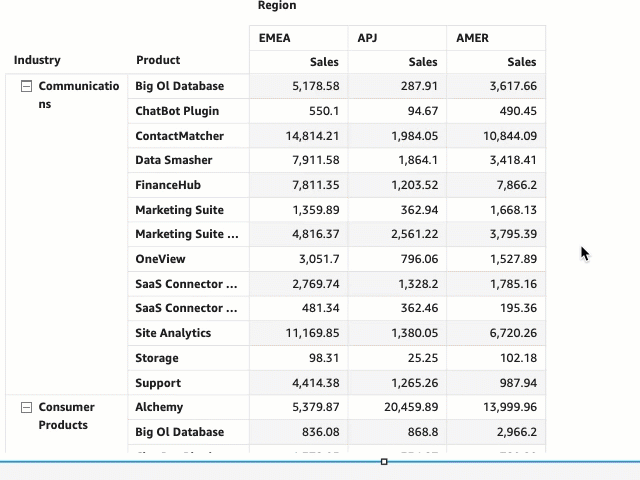Select the APJ region column header
Viewport: 640px width, 480px height.
pyautogui.click(x=369, y=38)
